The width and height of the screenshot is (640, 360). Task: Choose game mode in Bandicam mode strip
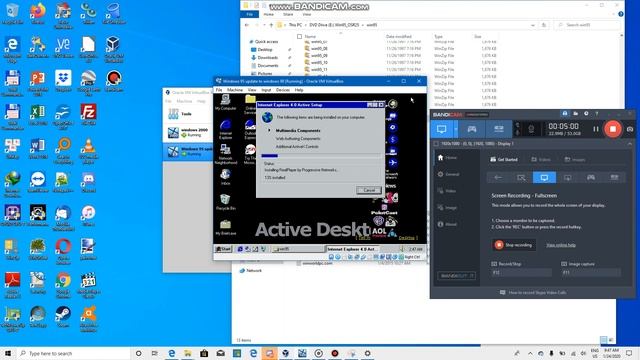click(591, 178)
